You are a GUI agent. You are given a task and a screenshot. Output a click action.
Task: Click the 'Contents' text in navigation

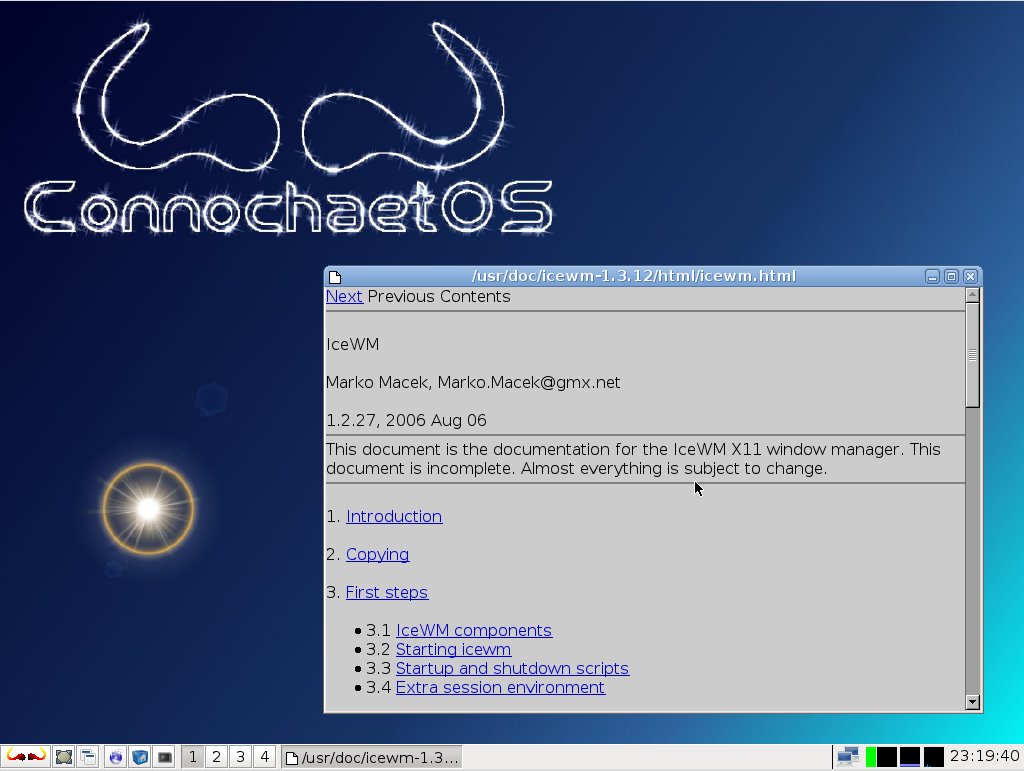click(475, 296)
